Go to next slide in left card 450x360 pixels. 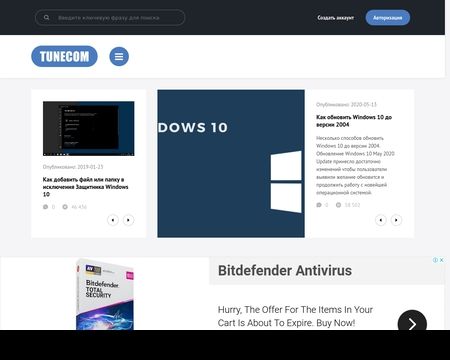pos(128,220)
